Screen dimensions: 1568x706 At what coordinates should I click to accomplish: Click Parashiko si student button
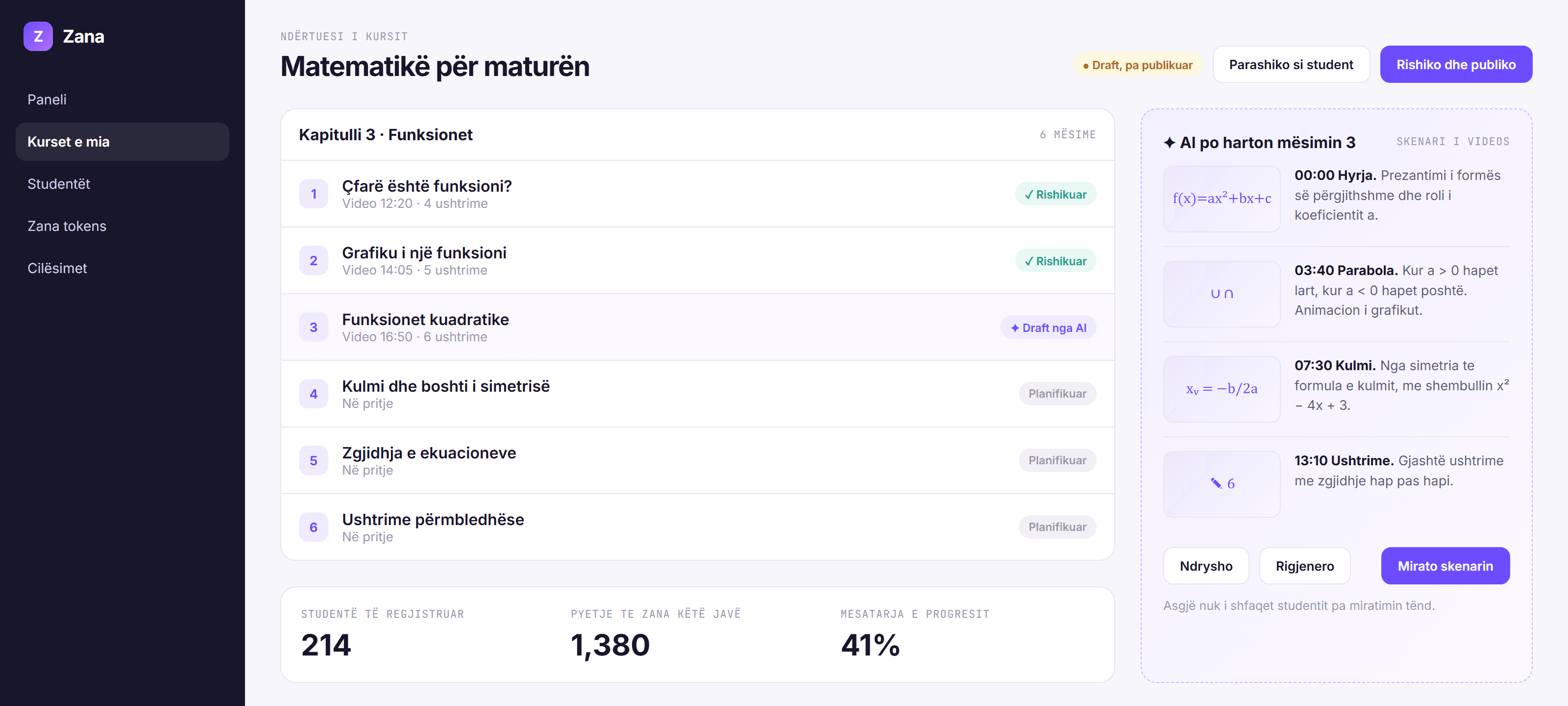tap(1291, 65)
